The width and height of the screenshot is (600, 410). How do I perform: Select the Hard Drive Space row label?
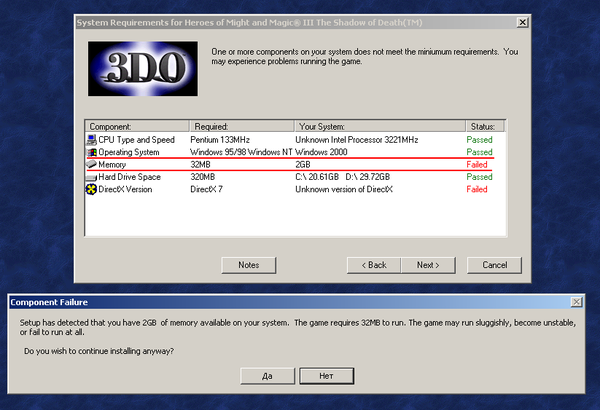[129, 177]
